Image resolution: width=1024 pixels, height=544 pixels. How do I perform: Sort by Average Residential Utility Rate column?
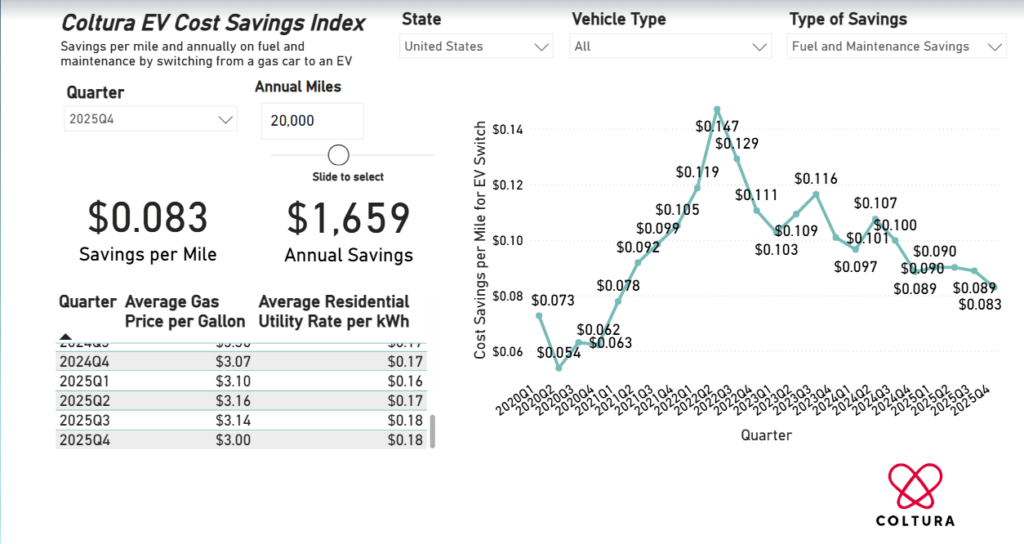334,311
